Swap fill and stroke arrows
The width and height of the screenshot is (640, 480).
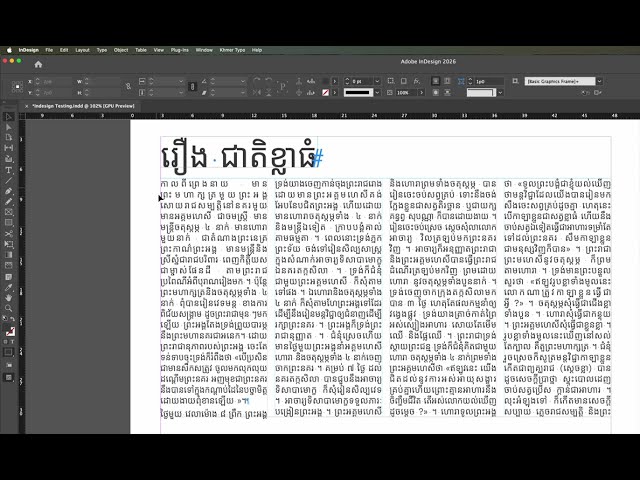(13, 319)
